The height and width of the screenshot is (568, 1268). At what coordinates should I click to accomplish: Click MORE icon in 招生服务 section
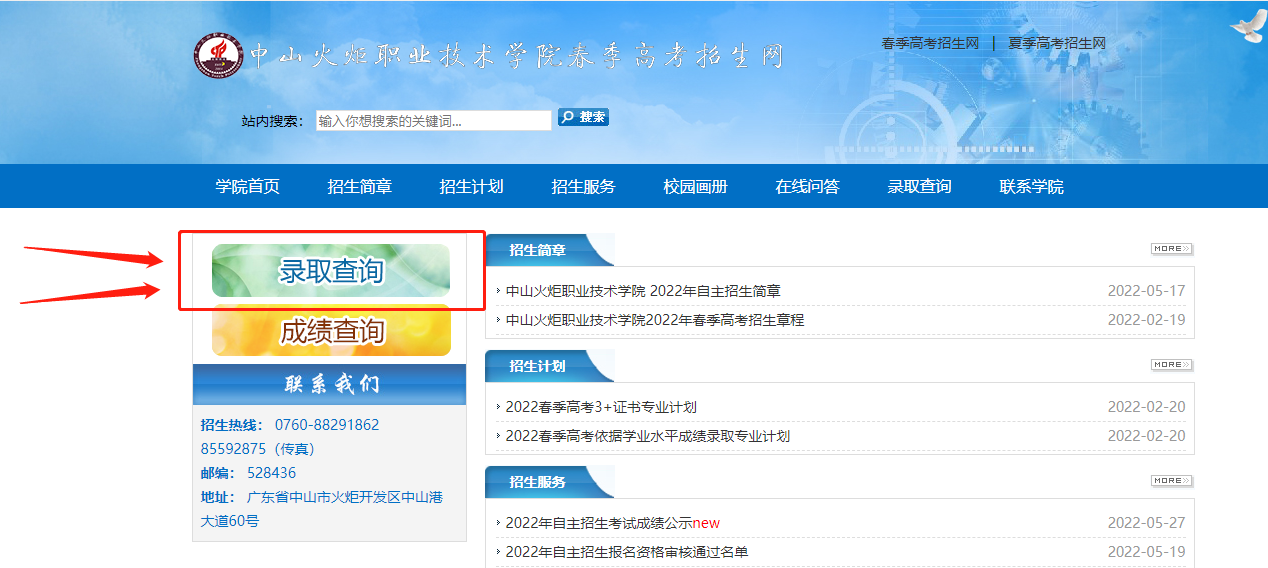(1171, 481)
